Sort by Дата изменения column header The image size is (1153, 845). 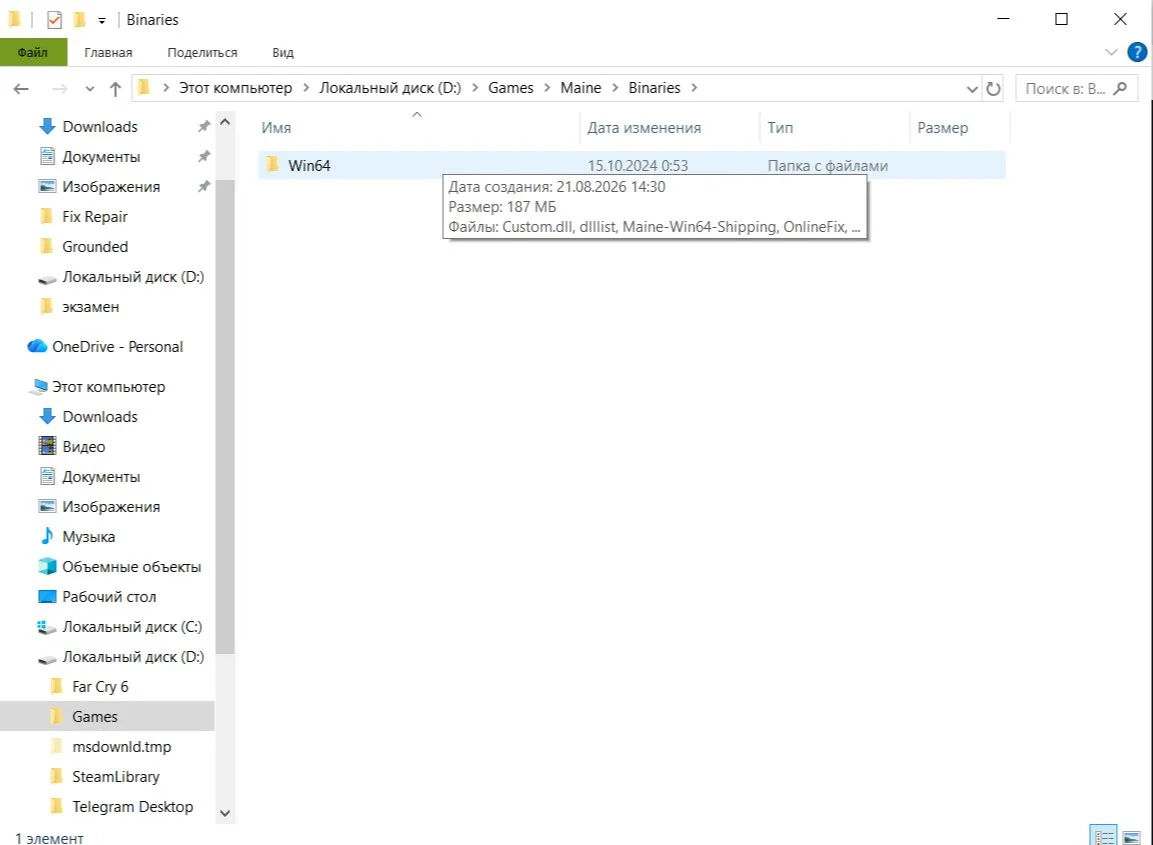[x=643, y=128]
